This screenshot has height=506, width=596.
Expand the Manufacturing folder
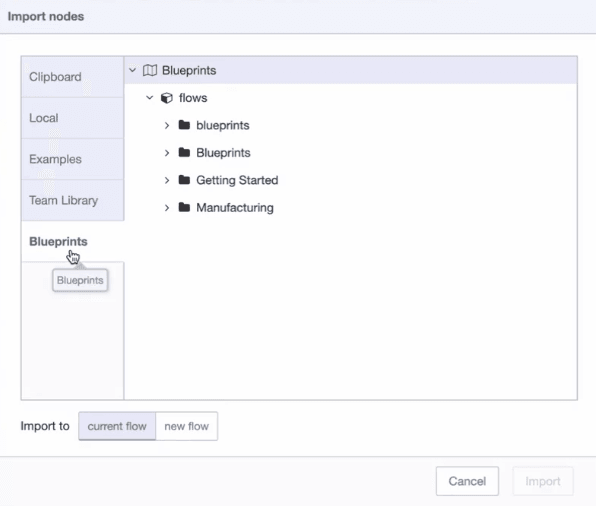point(167,208)
